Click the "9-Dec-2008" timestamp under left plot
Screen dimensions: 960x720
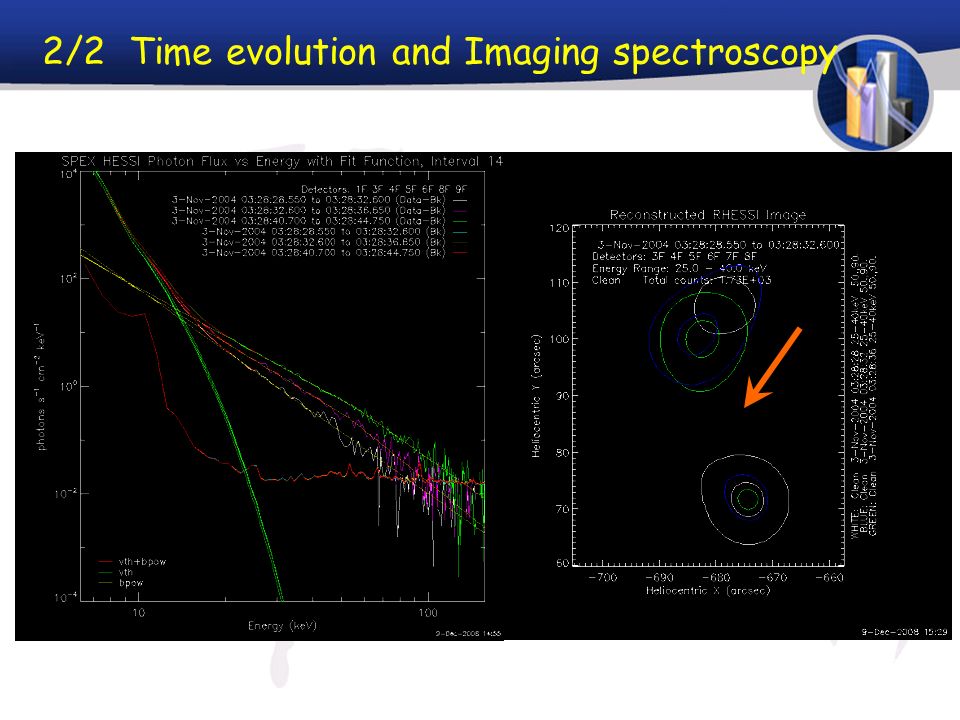click(x=468, y=634)
